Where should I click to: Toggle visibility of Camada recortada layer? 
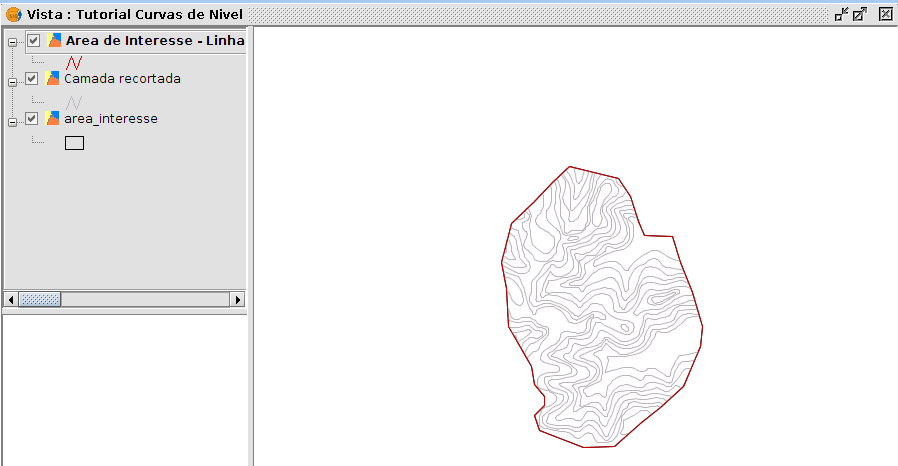point(33,78)
